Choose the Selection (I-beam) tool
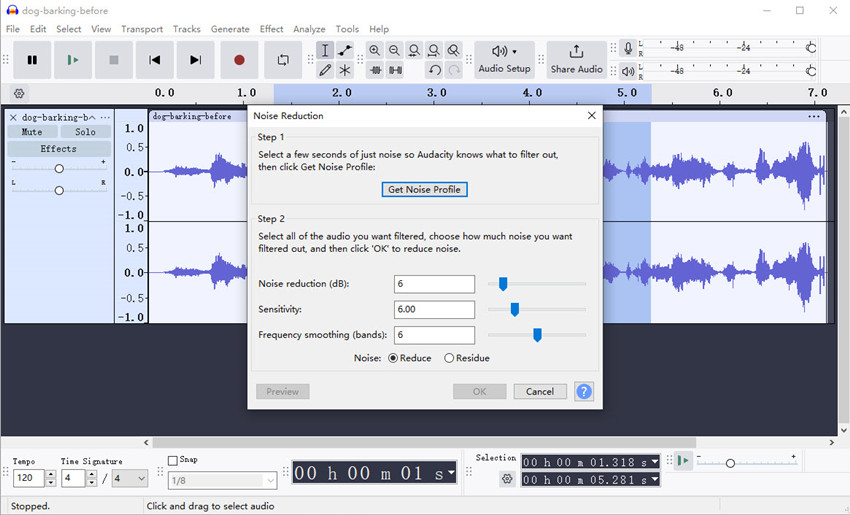This screenshot has height=515, width=850. coord(325,50)
